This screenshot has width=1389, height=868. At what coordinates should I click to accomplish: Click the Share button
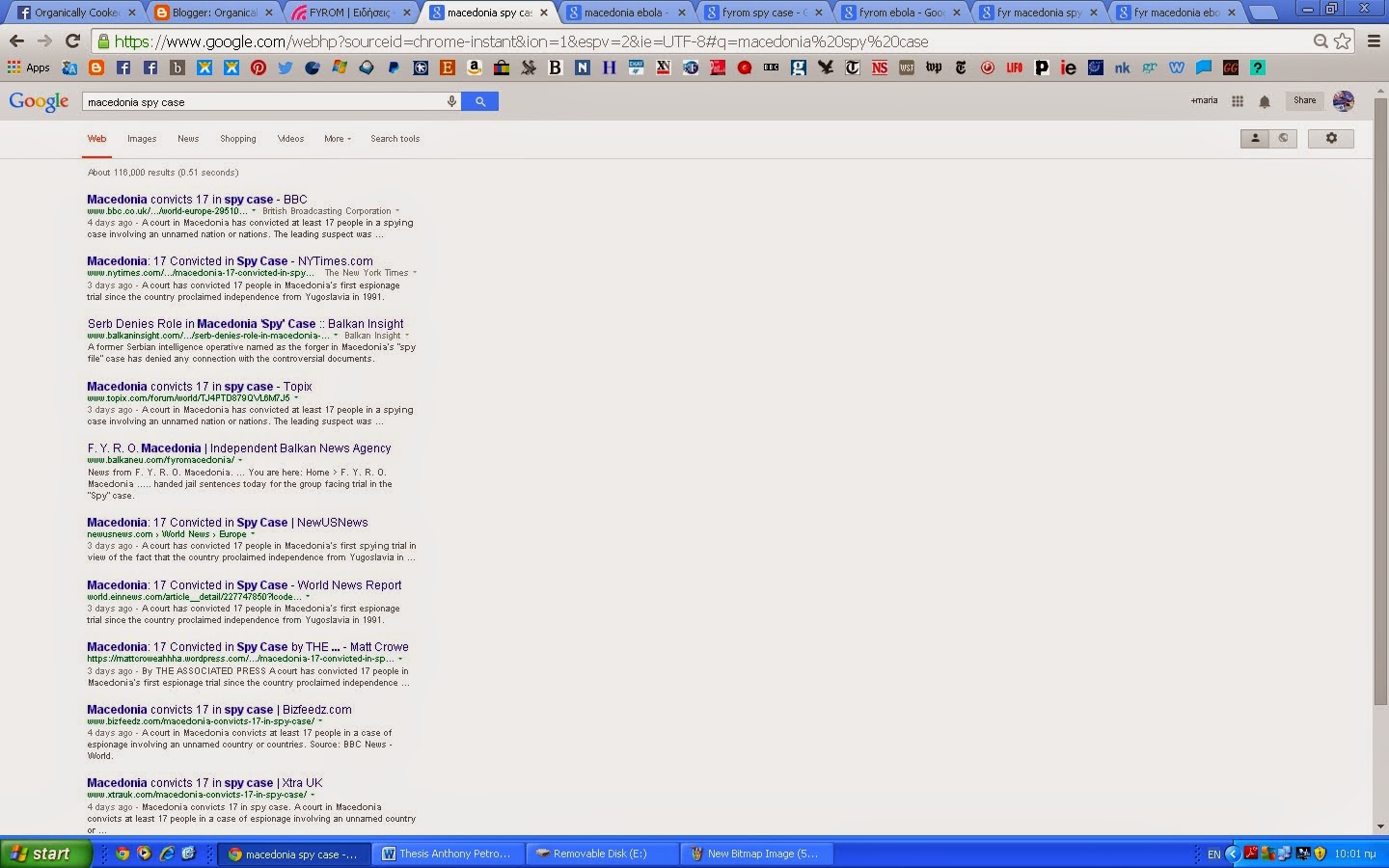(1304, 100)
